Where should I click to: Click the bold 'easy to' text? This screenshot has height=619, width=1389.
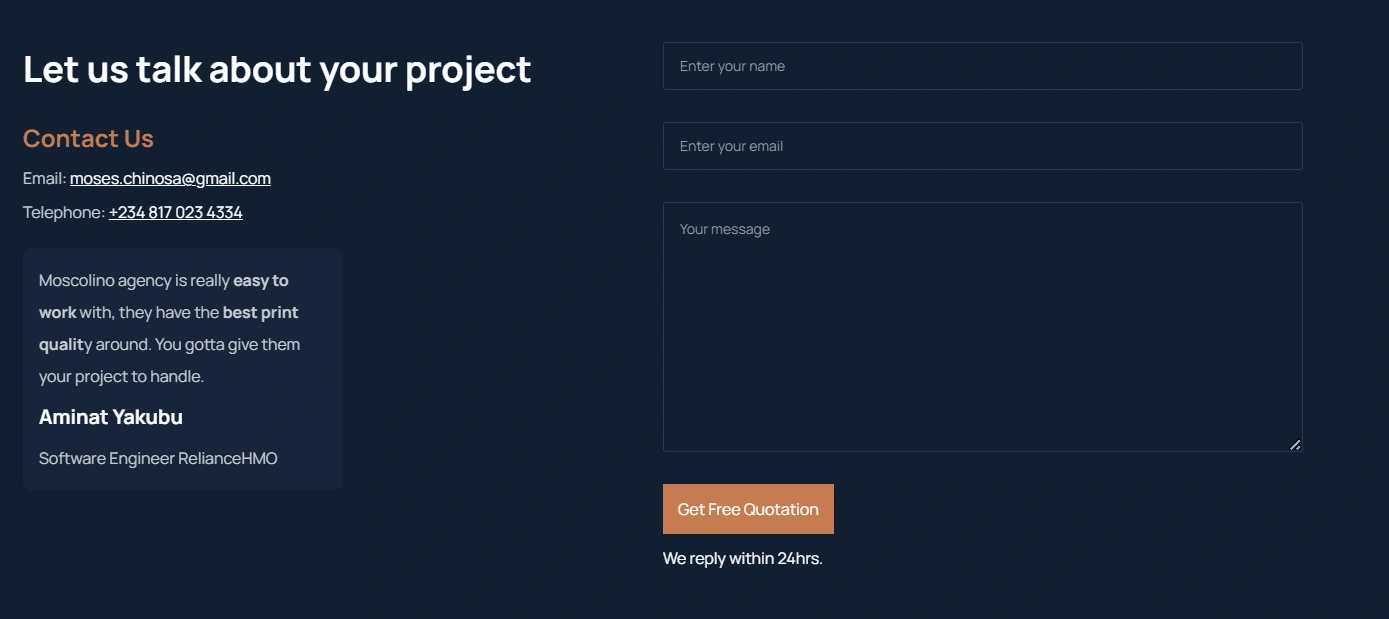pyautogui.click(x=261, y=281)
